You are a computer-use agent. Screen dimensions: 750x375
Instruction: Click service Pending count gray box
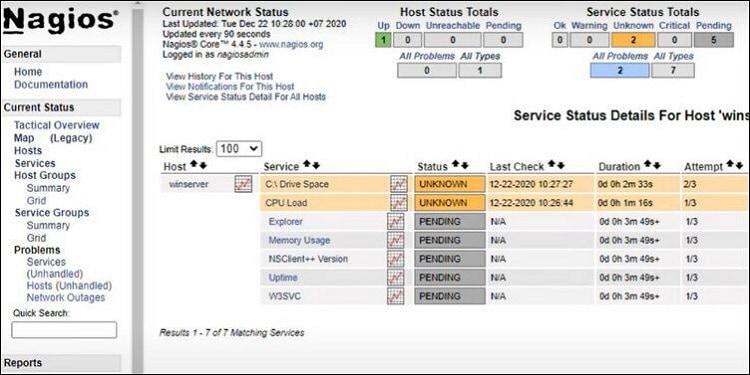click(714, 40)
